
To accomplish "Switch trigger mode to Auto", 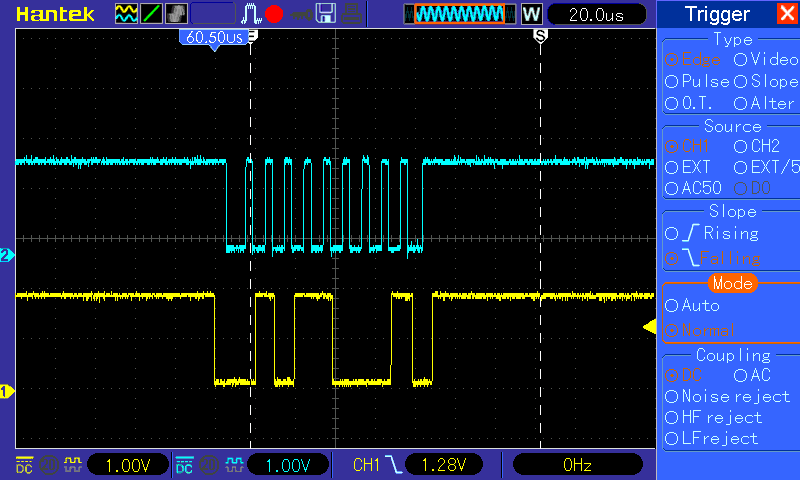I will pos(692,306).
